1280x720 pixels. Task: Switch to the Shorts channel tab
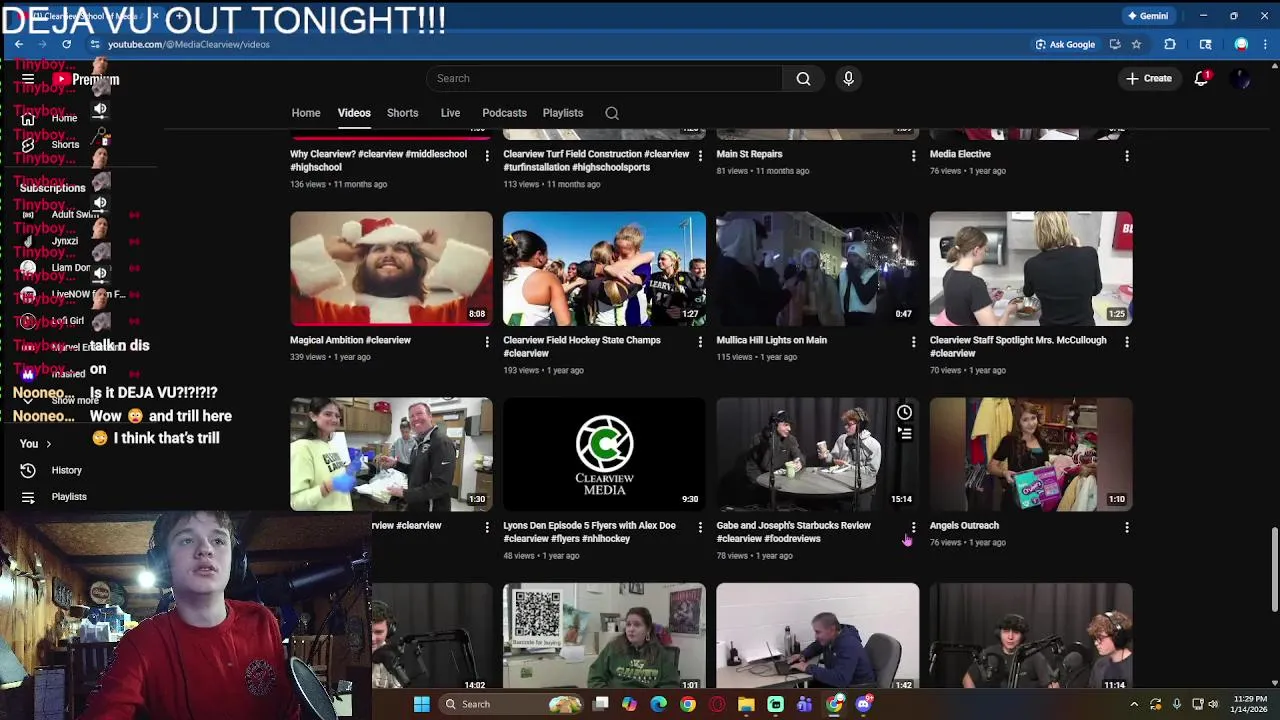click(402, 113)
